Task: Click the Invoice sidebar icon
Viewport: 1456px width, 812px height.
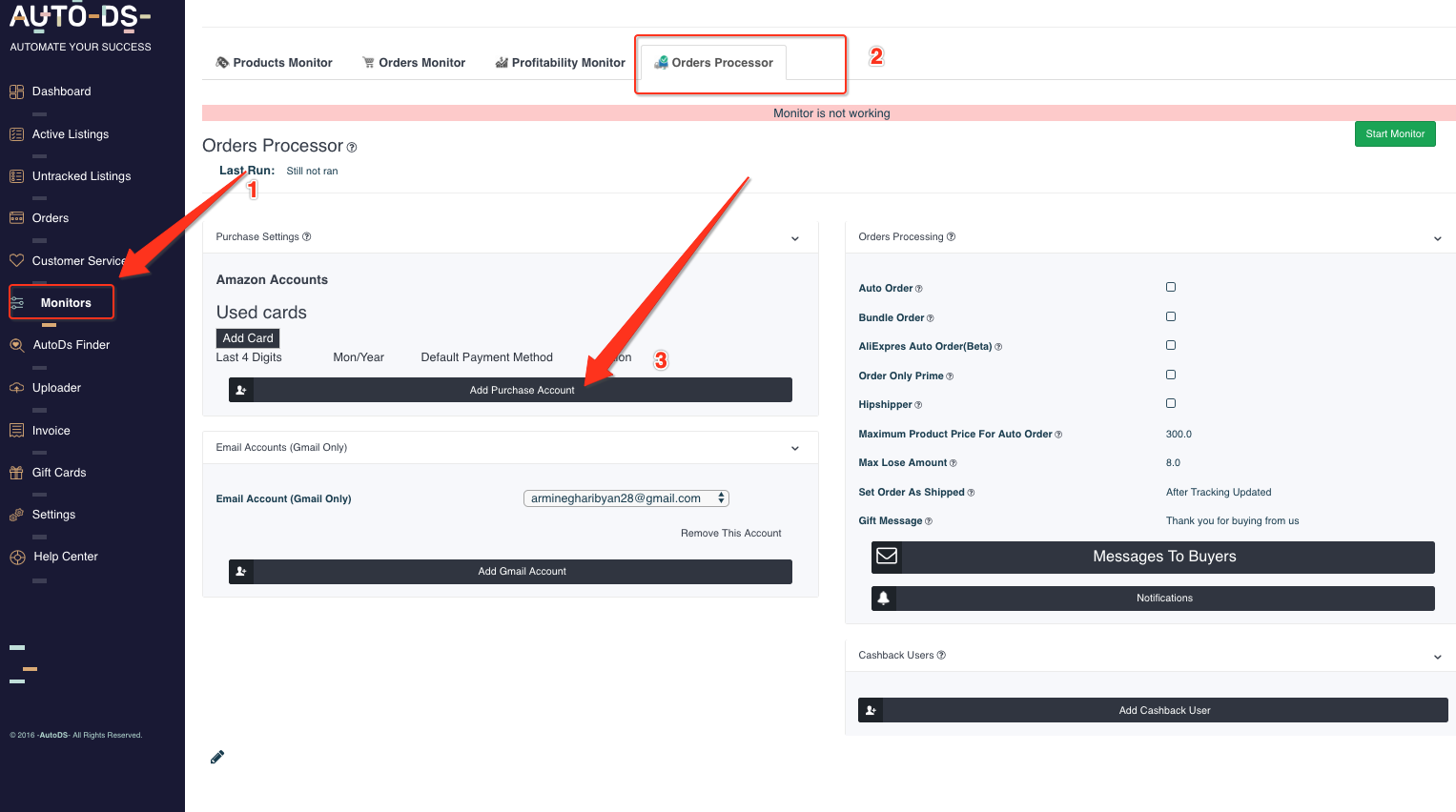Action: click(16, 431)
